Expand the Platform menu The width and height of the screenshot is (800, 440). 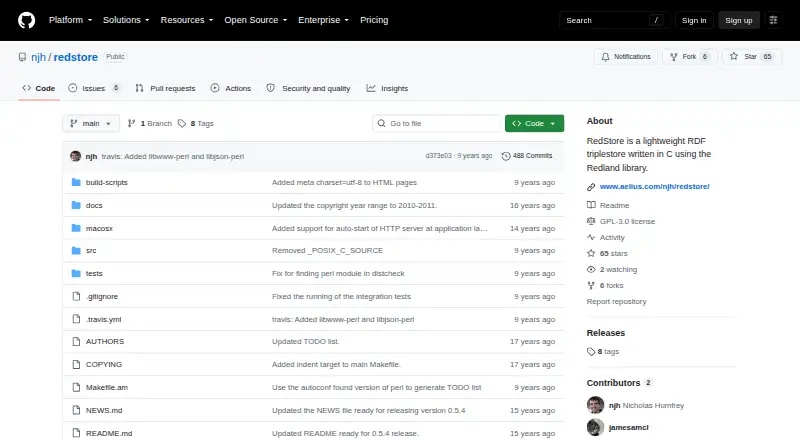click(70, 20)
